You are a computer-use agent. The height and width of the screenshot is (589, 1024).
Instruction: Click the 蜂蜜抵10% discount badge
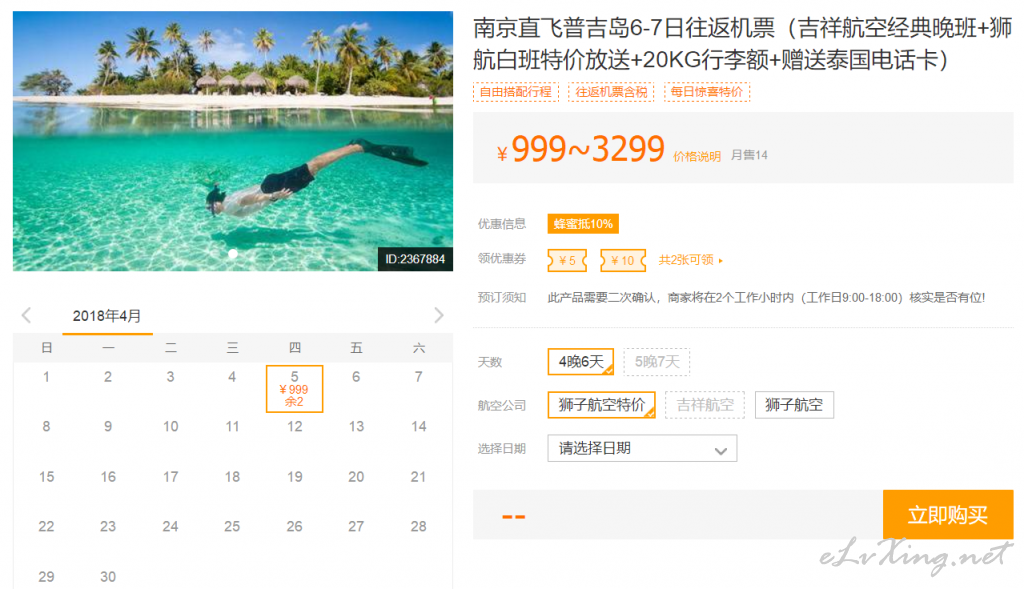point(583,224)
